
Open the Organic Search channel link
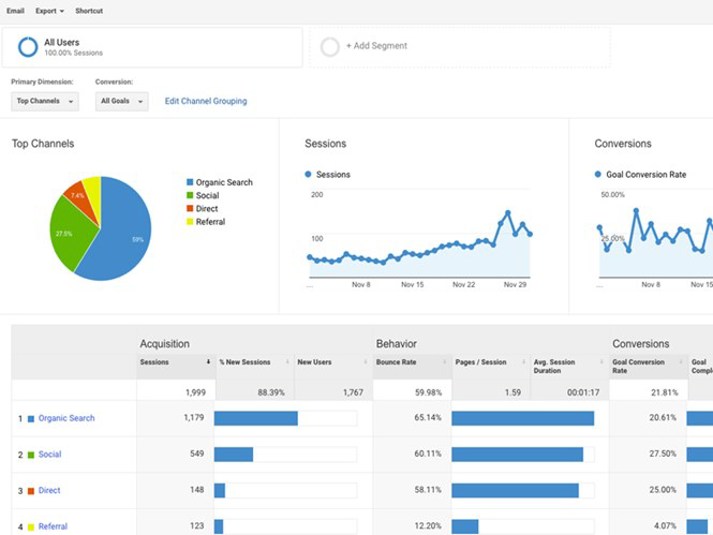pos(66,419)
